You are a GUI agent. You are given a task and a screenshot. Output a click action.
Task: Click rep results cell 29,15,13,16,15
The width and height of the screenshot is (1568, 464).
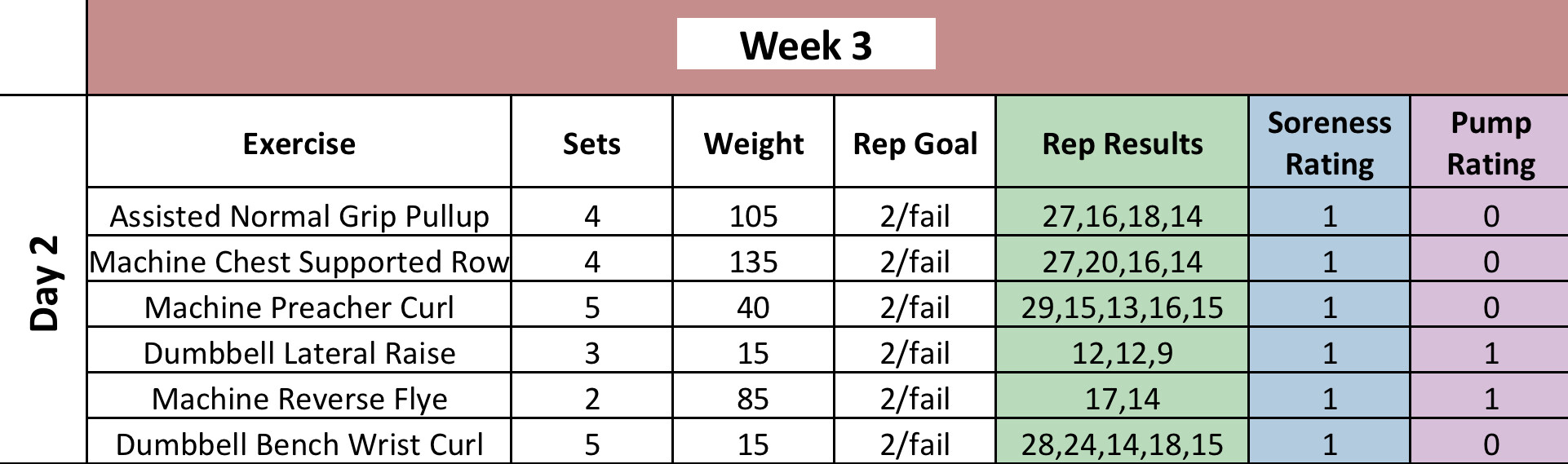tap(1122, 307)
